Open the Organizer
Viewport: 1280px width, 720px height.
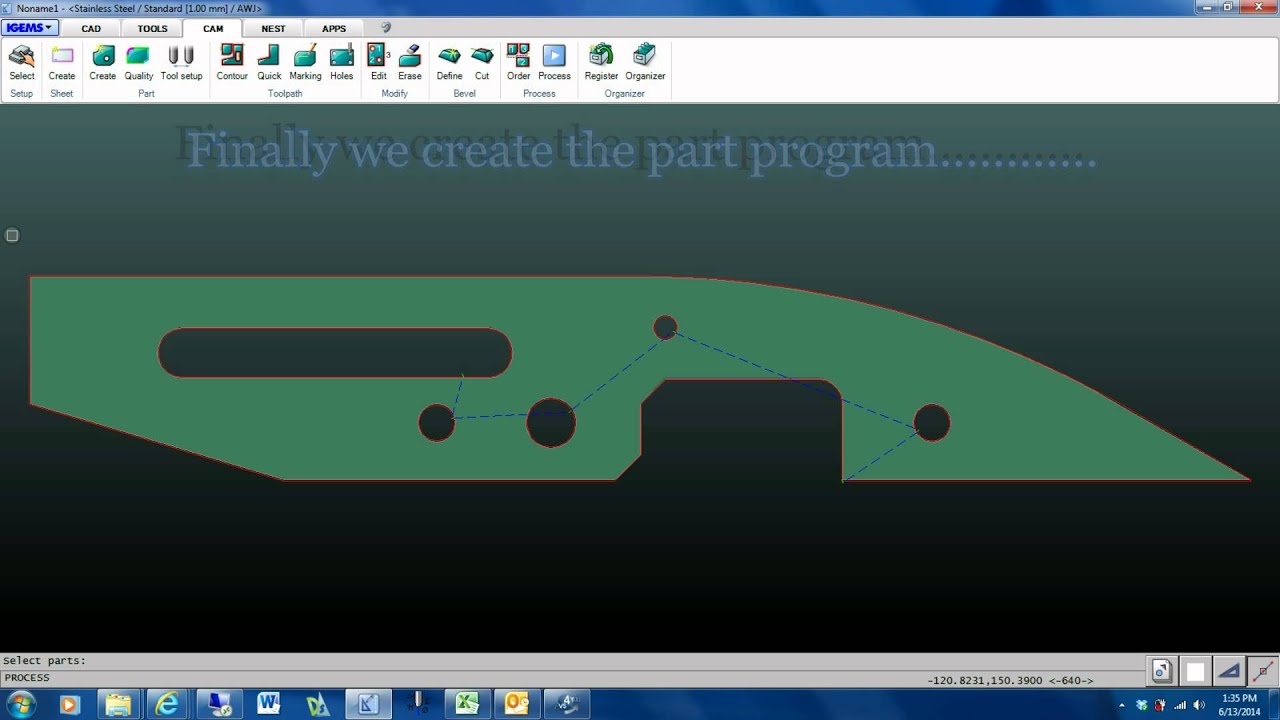point(645,62)
